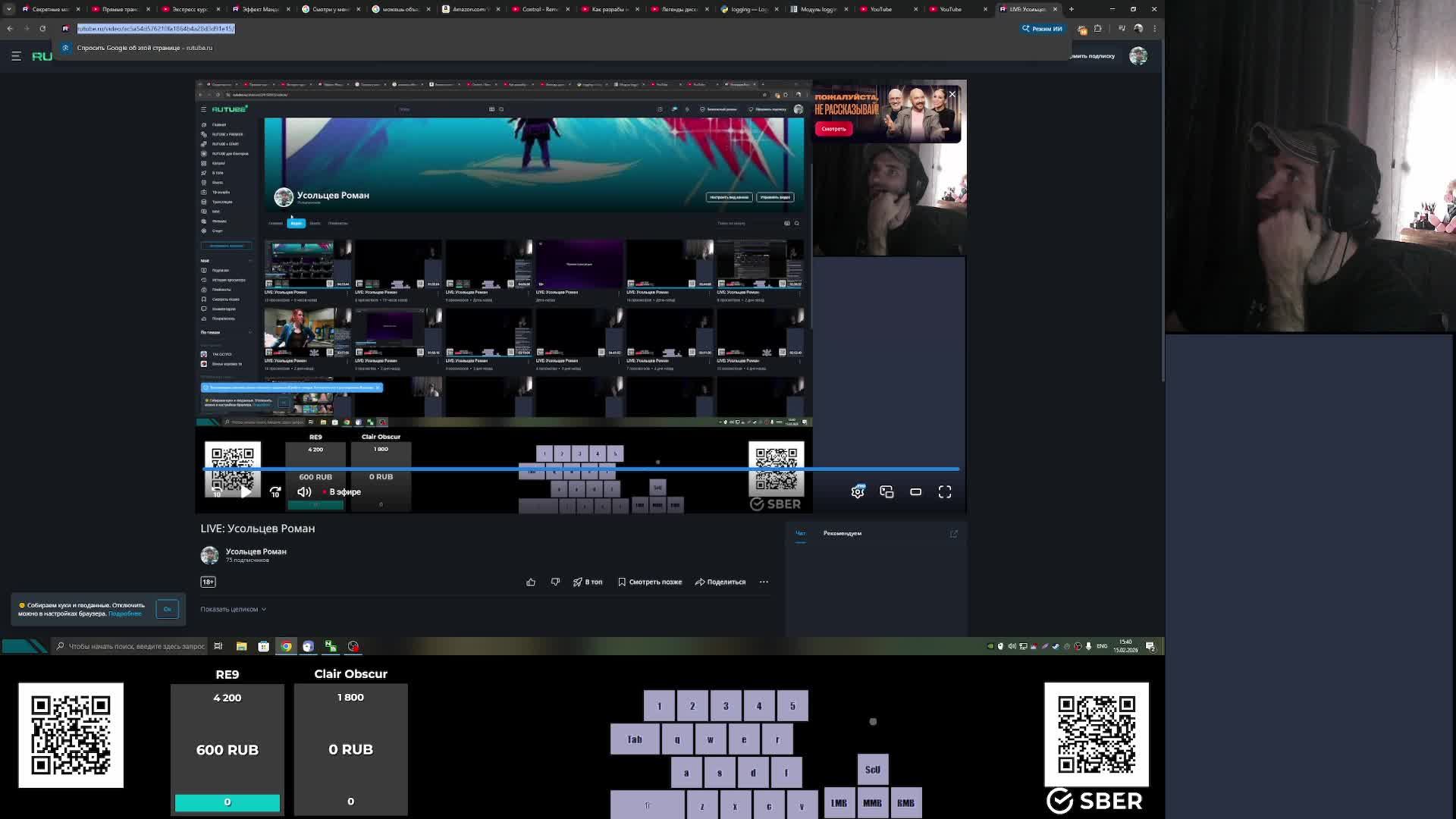Open the three-dots more options menu

click(764, 582)
